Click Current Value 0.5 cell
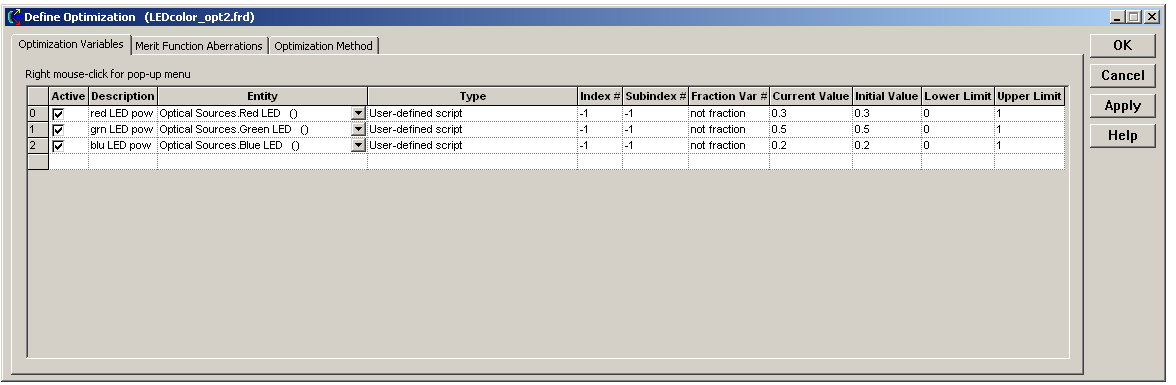 811,130
